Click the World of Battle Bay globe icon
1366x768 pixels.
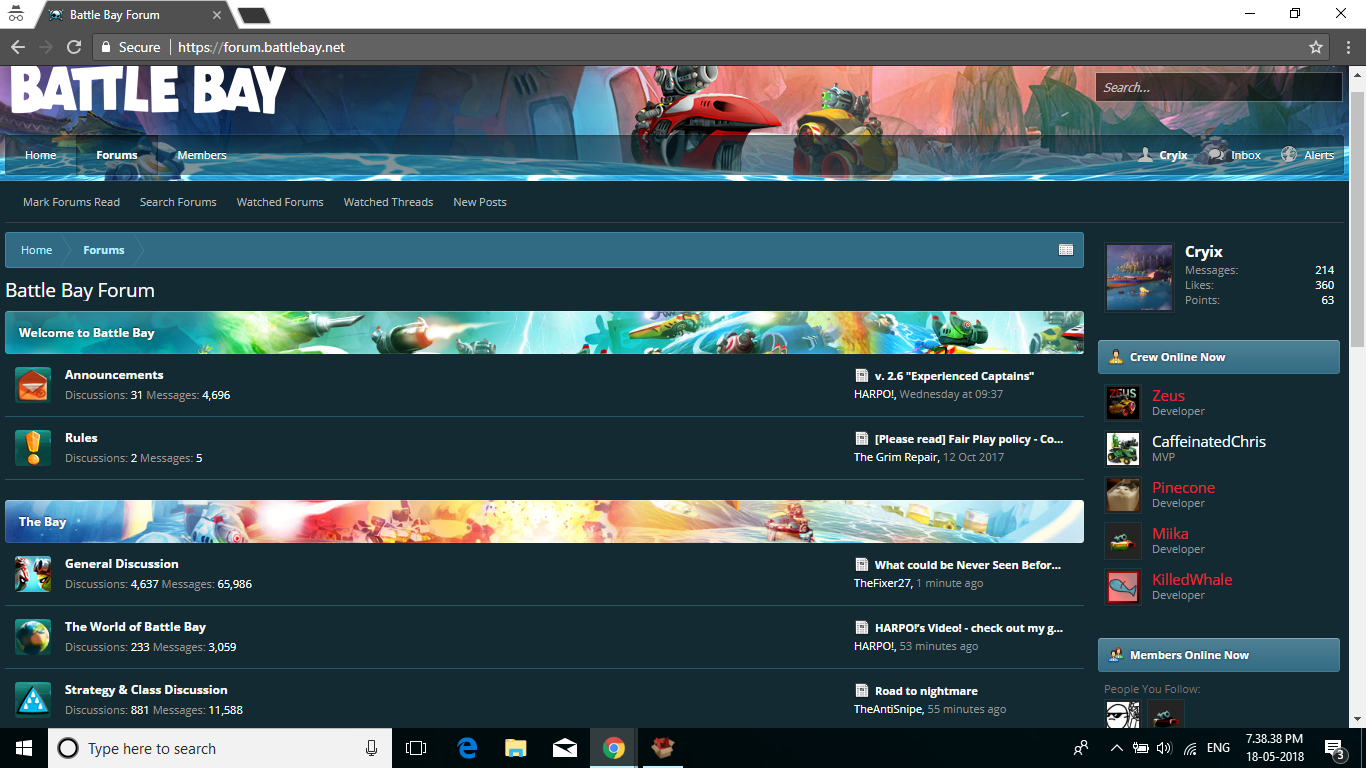click(x=32, y=636)
